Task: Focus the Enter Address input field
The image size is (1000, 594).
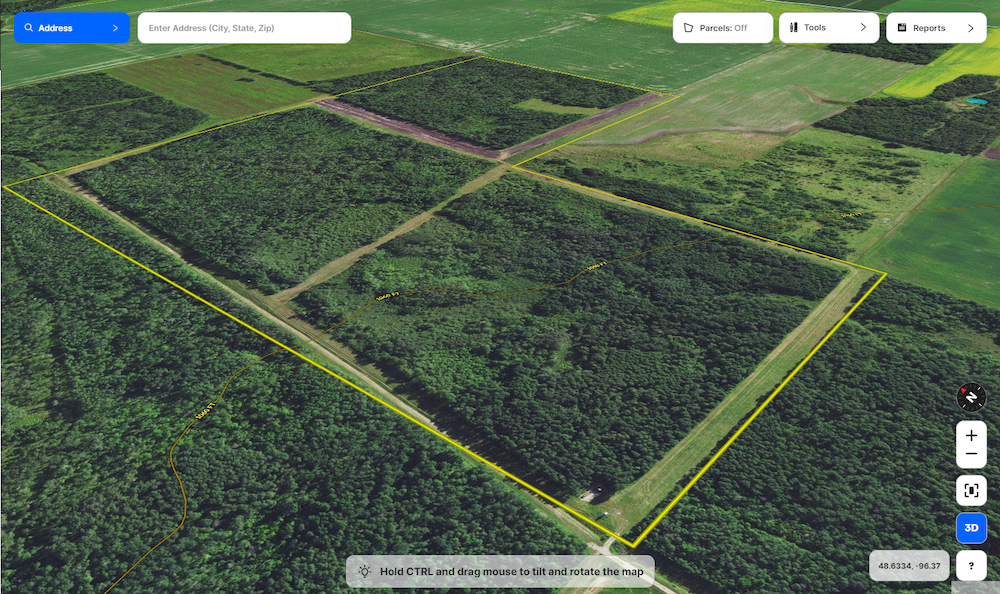Action: tap(244, 28)
